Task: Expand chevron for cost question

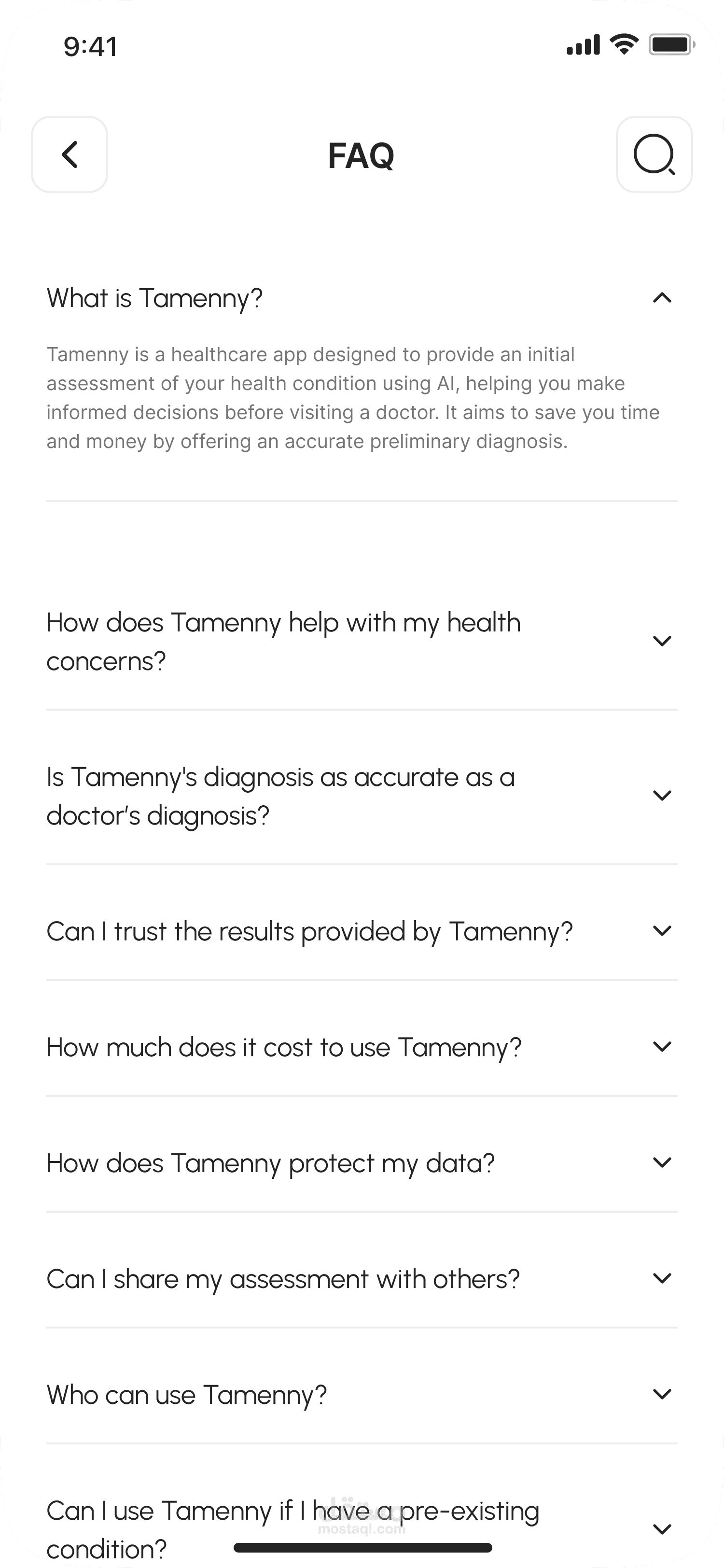Action: pos(661,1046)
